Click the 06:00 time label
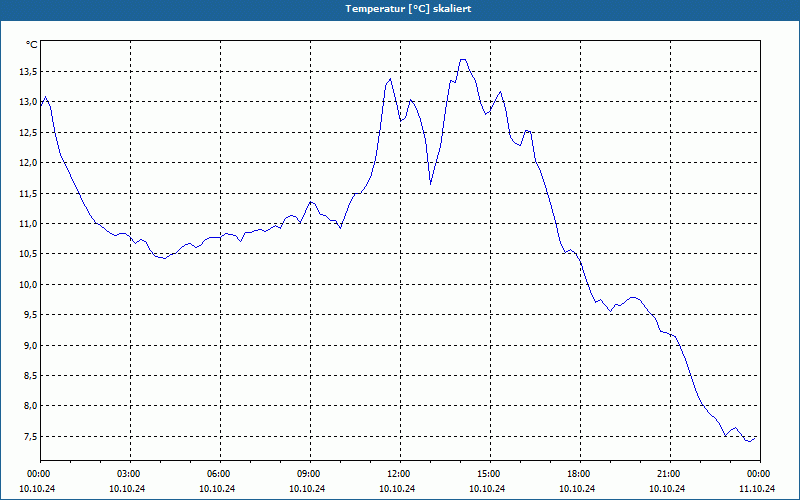800x500 pixels. tap(217, 474)
